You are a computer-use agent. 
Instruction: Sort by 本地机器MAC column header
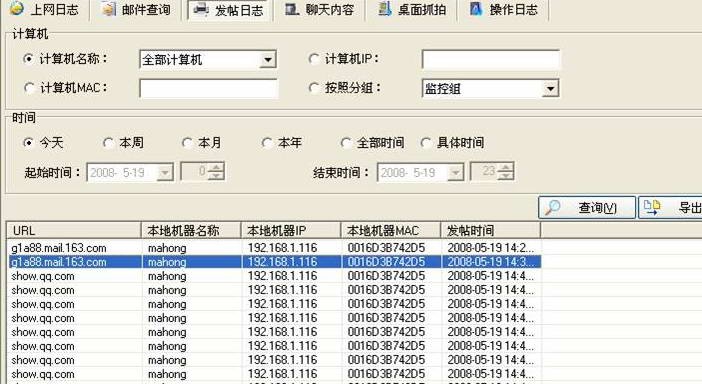(x=391, y=230)
